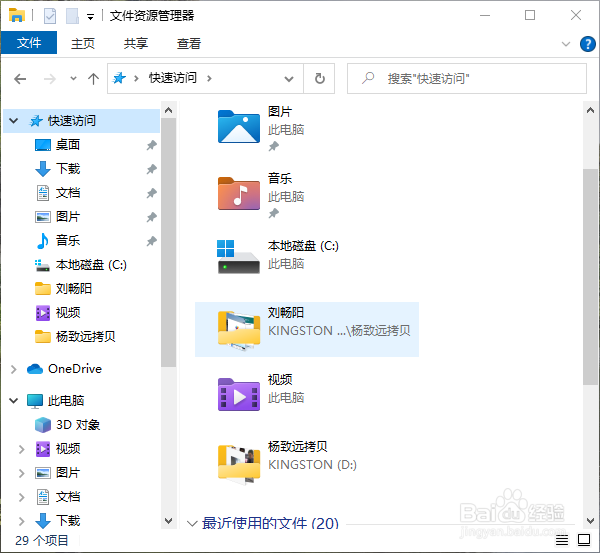Collapse the 最近使用的文件 (20) group
The width and height of the screenshot is (600, 553).
(x=192, y=523)
